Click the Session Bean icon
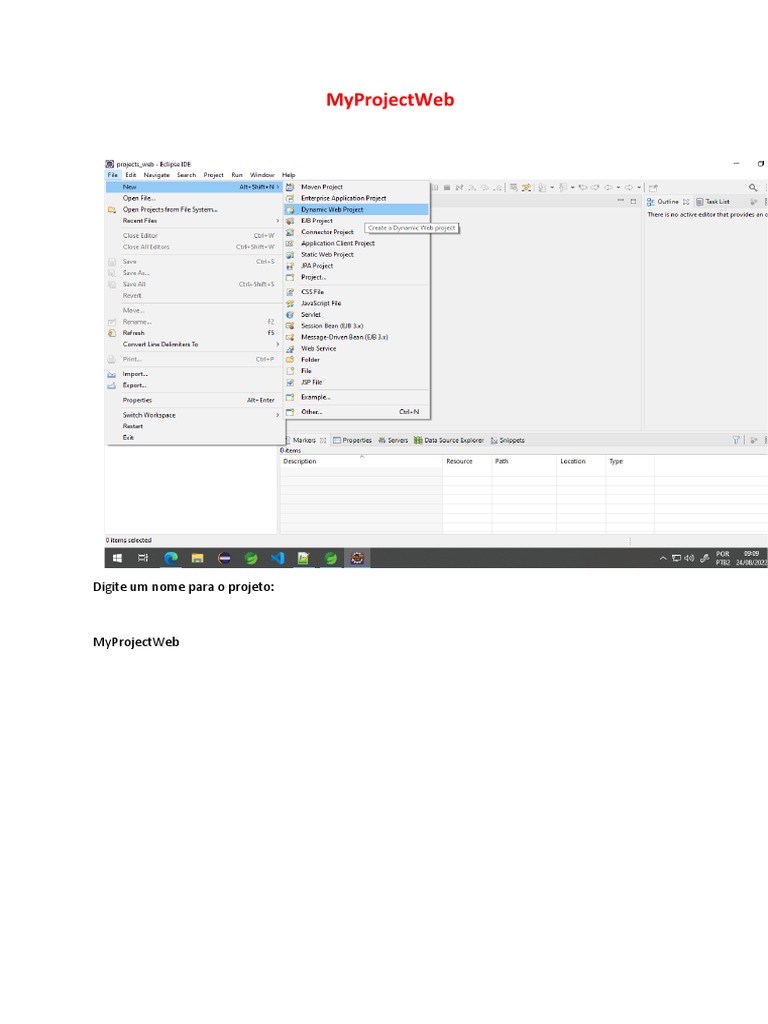Viewport: 768px width, 1024px height. (290, 326)
